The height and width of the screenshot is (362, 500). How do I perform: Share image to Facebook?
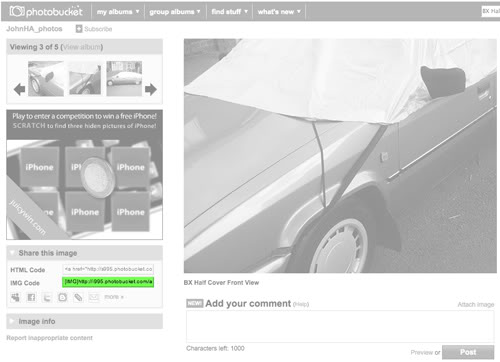click(x=31, y=297)
